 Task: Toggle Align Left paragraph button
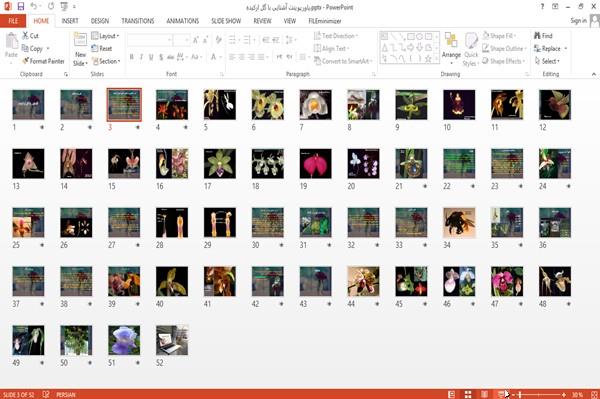tap(232, 57)
